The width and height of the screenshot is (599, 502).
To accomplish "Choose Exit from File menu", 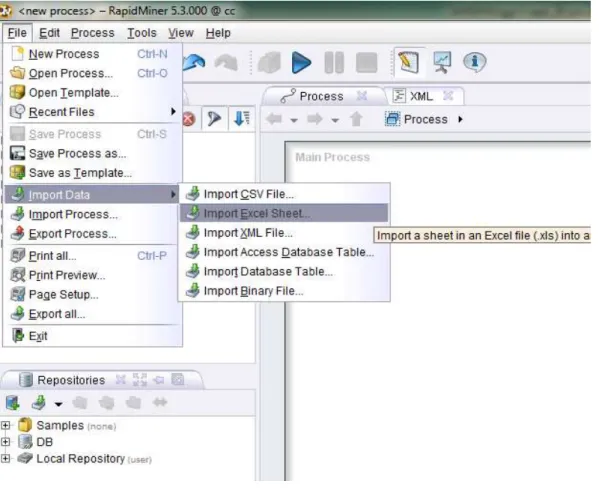I will click(92, 336).
